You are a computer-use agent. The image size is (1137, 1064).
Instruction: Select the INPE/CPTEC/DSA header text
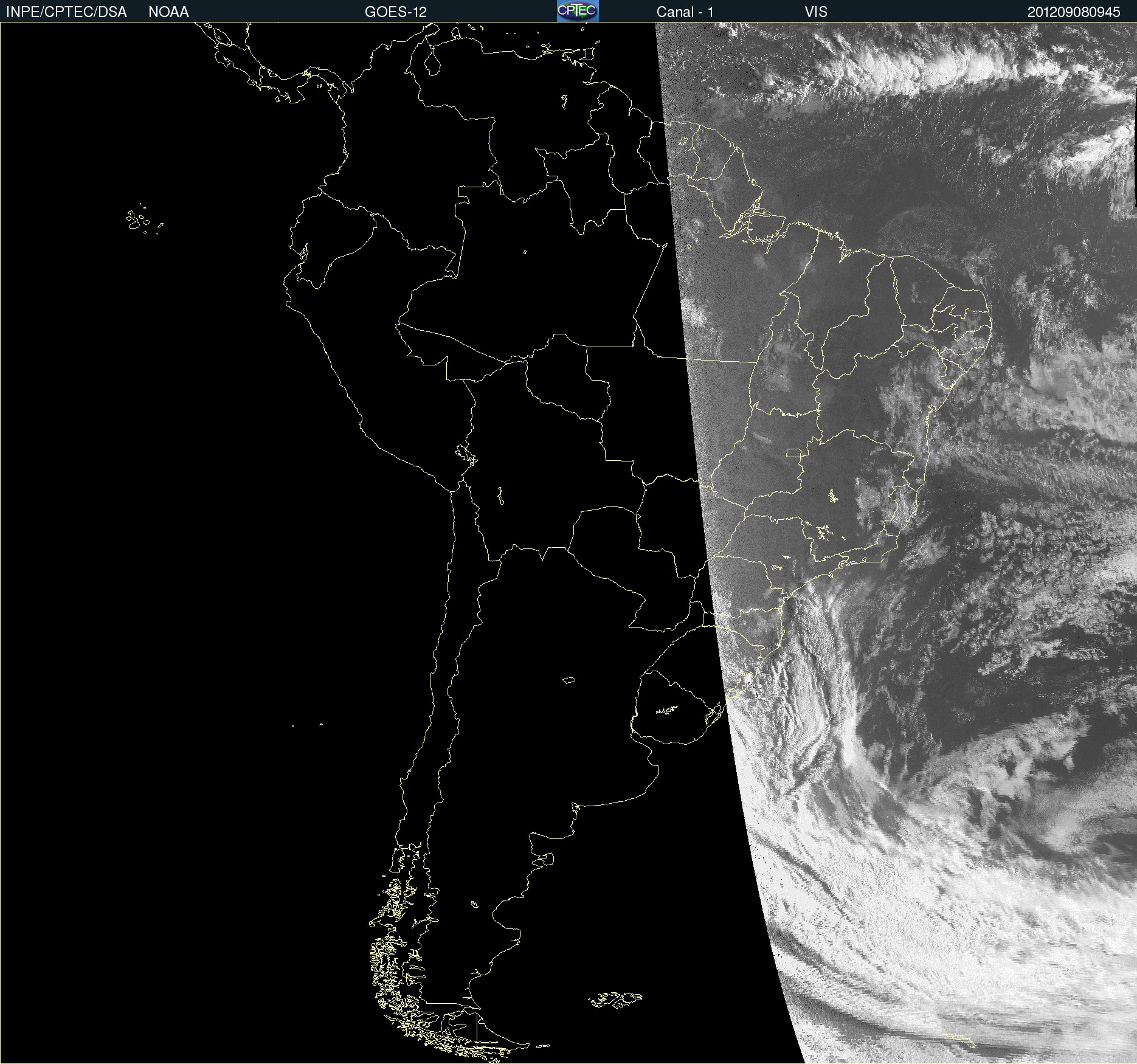(x=66, y=12)
